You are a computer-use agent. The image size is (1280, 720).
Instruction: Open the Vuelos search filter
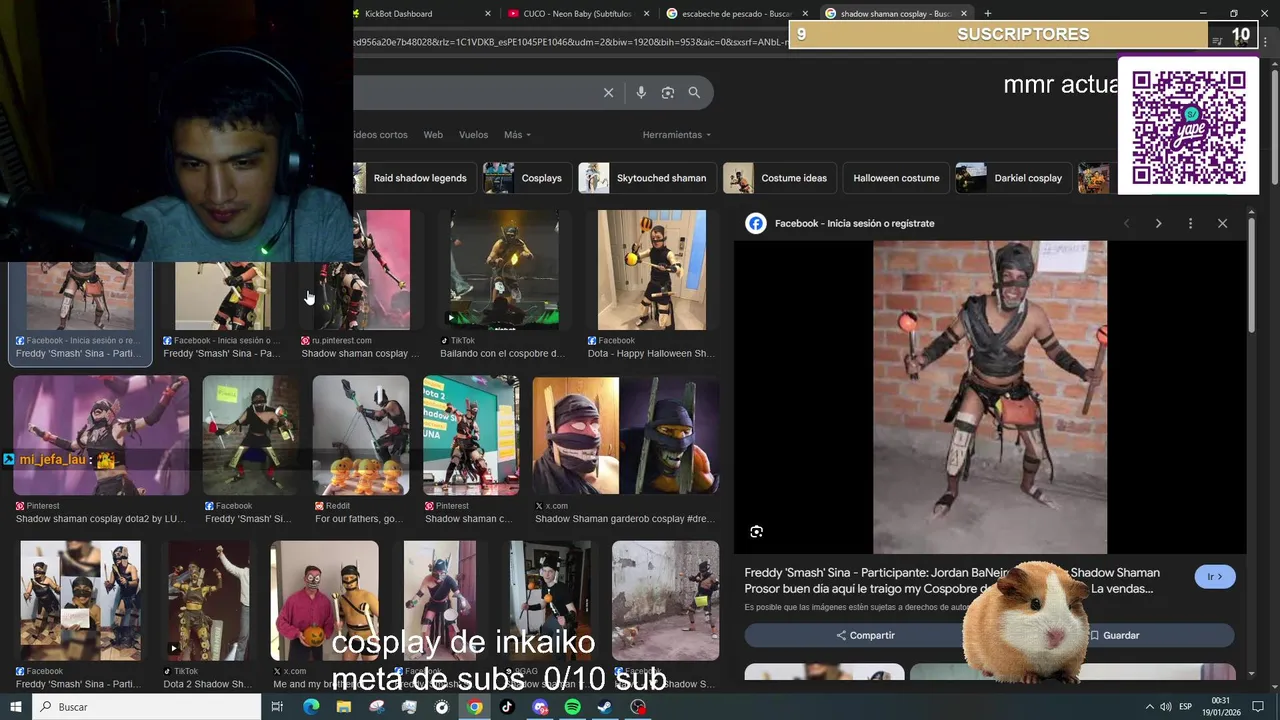point(473,135)
